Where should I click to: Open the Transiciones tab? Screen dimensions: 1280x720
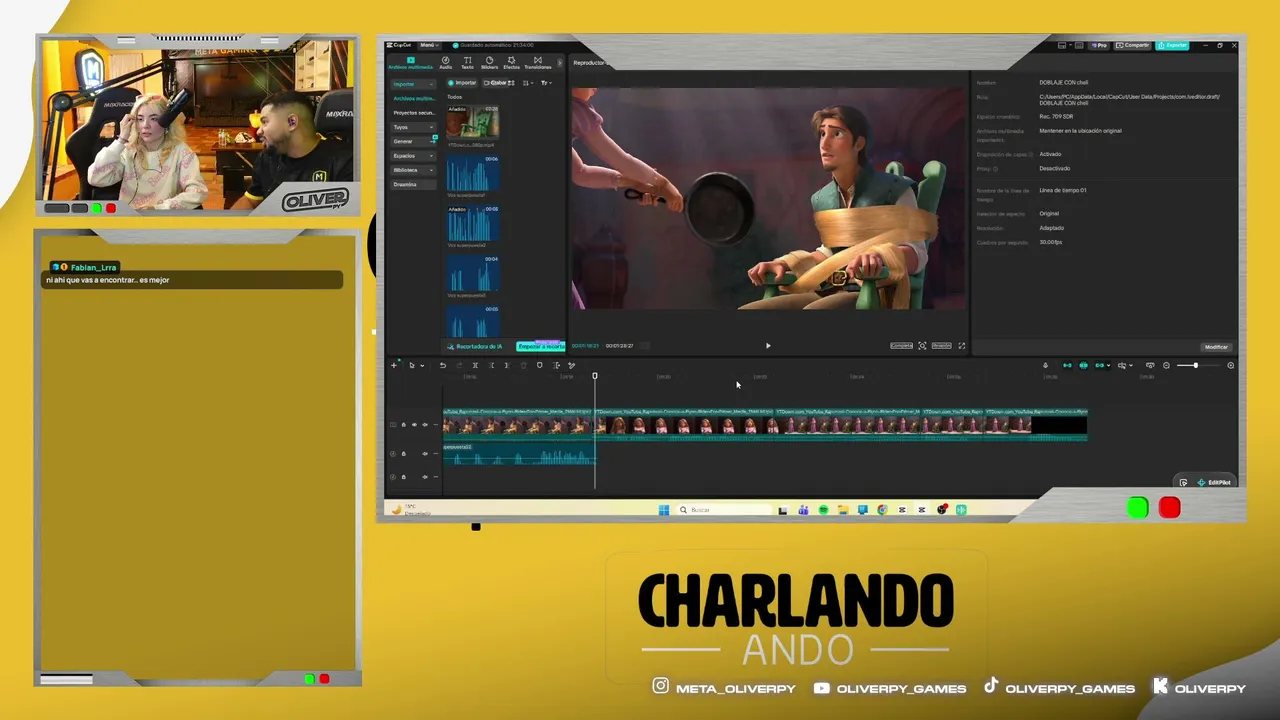538,62
